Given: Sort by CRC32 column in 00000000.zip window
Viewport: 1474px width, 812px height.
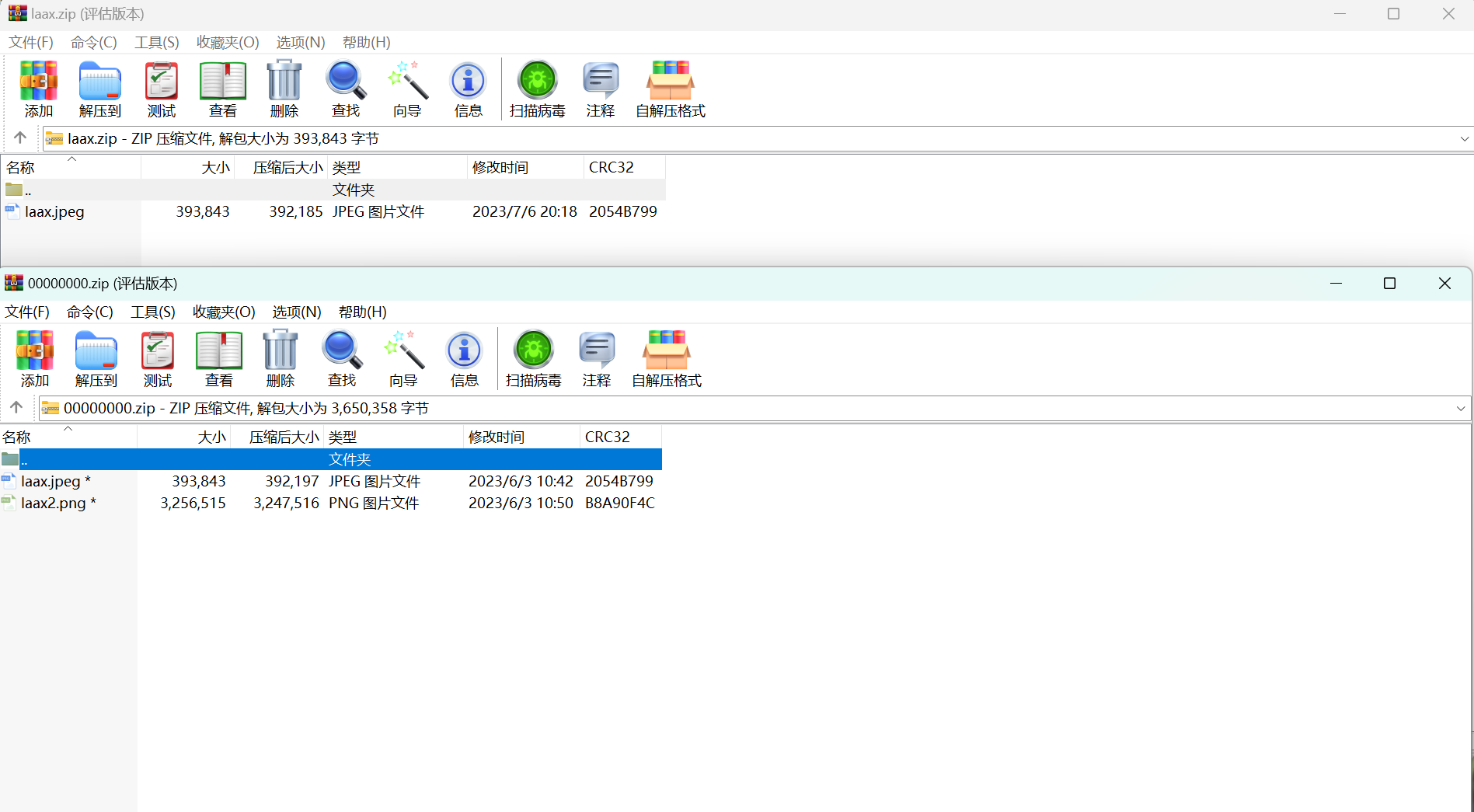Looking at the screenshot, I should tap(619, 437).
